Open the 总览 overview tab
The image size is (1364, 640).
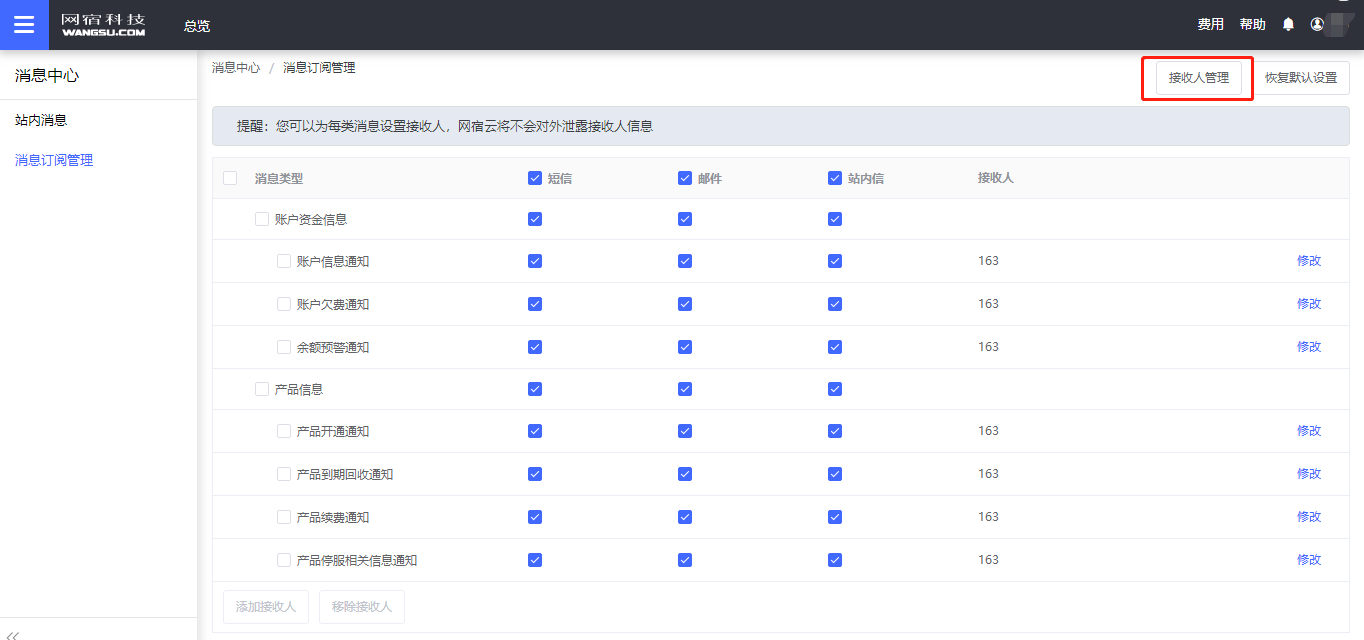(x=197, y=25)
